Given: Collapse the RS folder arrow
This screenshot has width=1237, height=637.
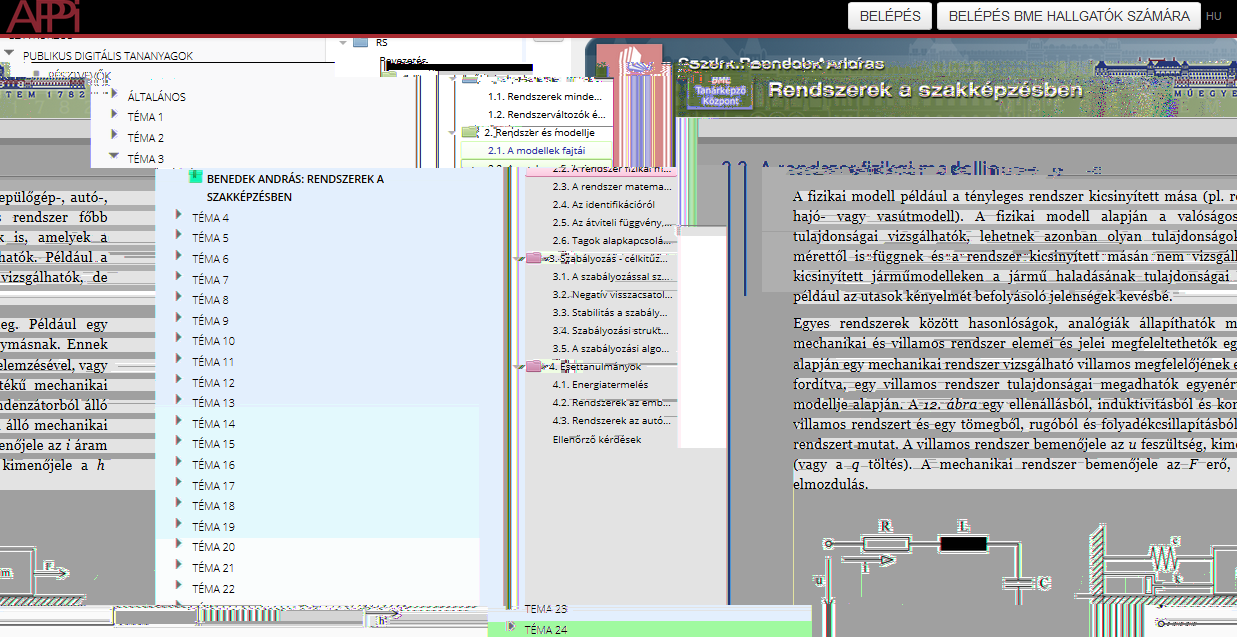Looking at the screenshot, I should (x=344, y=43).
